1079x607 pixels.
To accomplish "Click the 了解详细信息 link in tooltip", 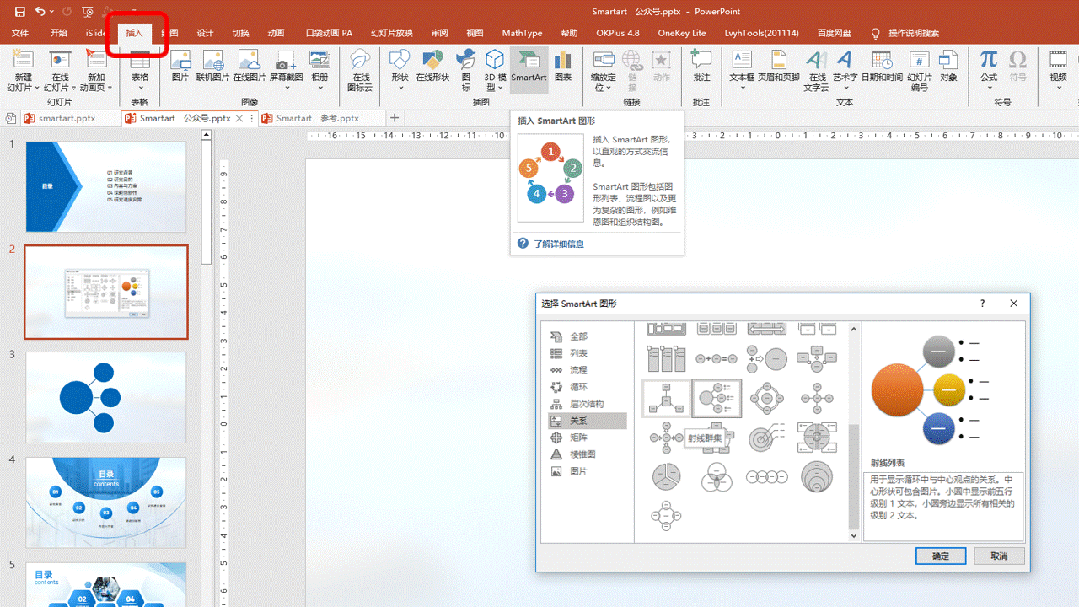I will (558, 244).
